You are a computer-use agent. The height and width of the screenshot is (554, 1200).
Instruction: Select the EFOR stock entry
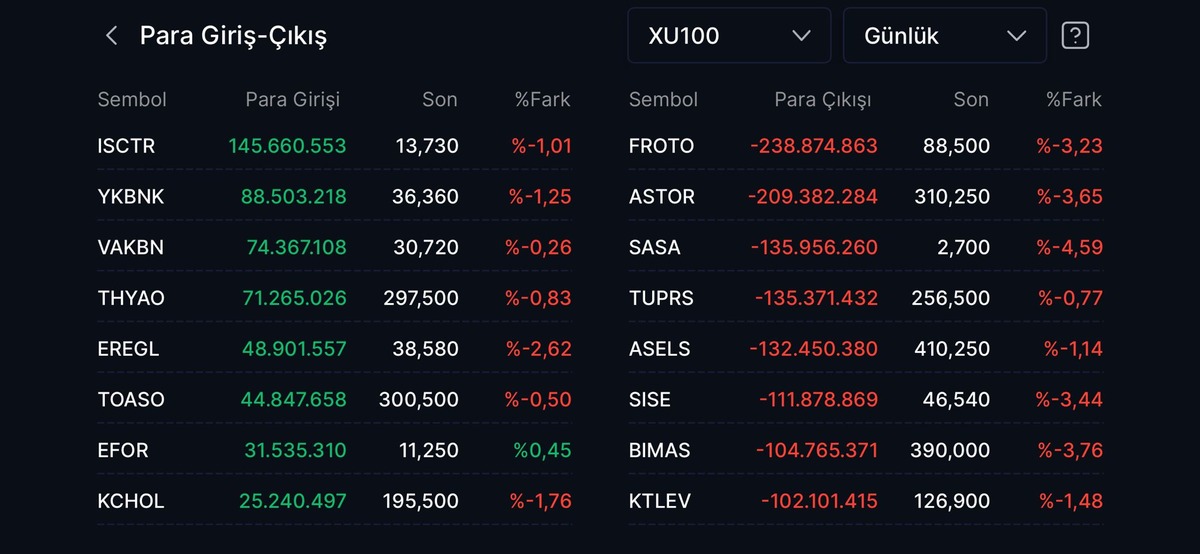335,450
